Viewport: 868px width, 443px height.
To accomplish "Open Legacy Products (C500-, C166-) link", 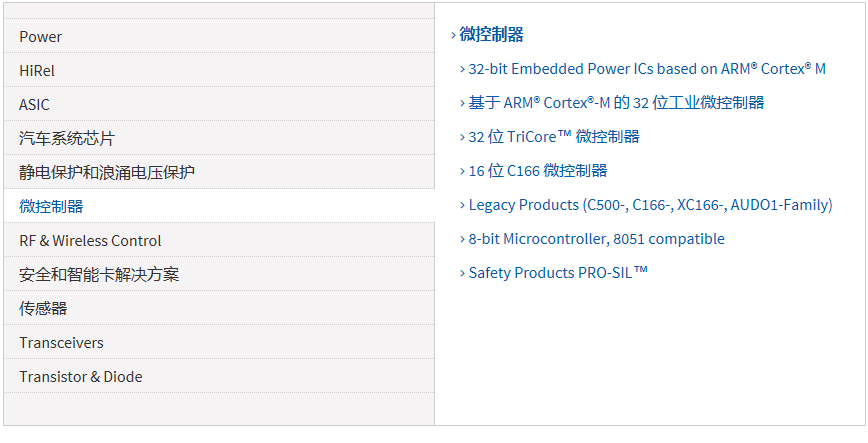I will point(650,205).
